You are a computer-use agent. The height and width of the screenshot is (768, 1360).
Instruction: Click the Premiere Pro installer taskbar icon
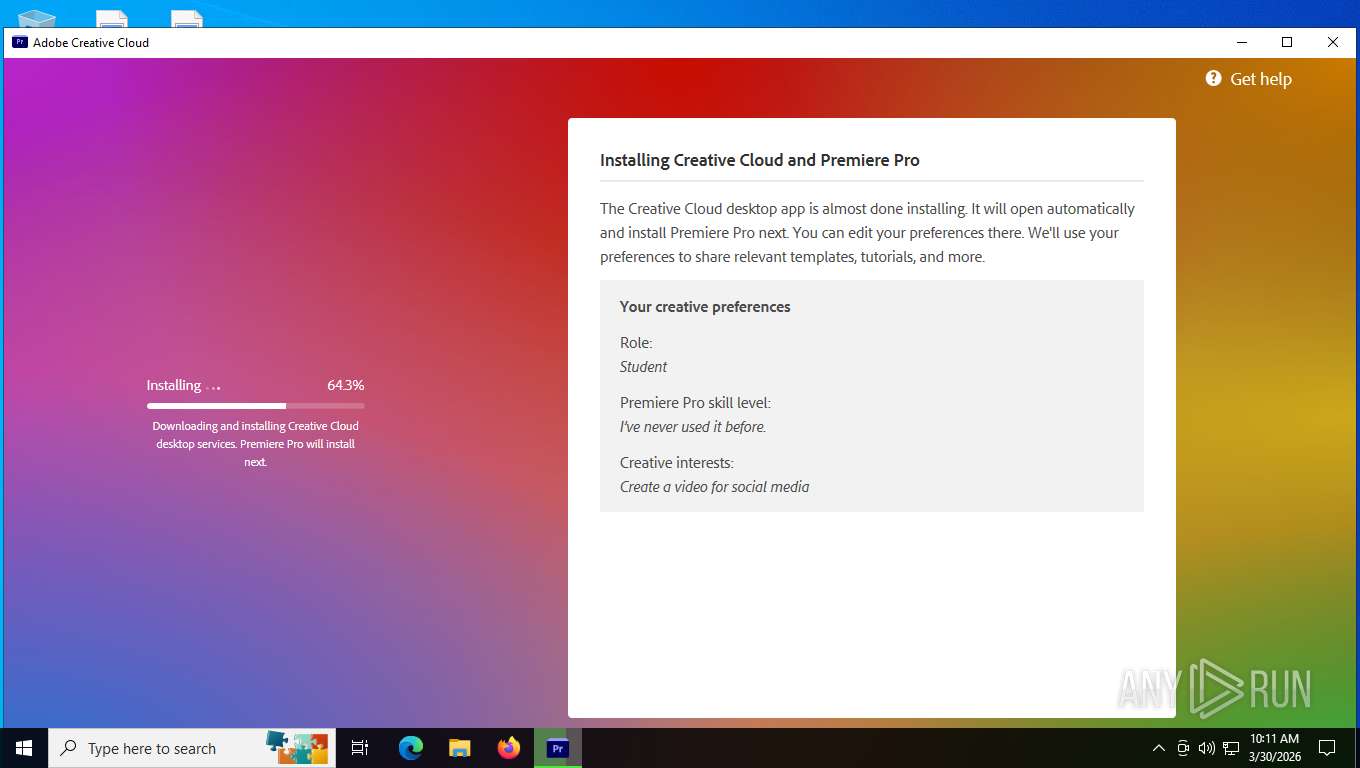(x=558, y=748)
